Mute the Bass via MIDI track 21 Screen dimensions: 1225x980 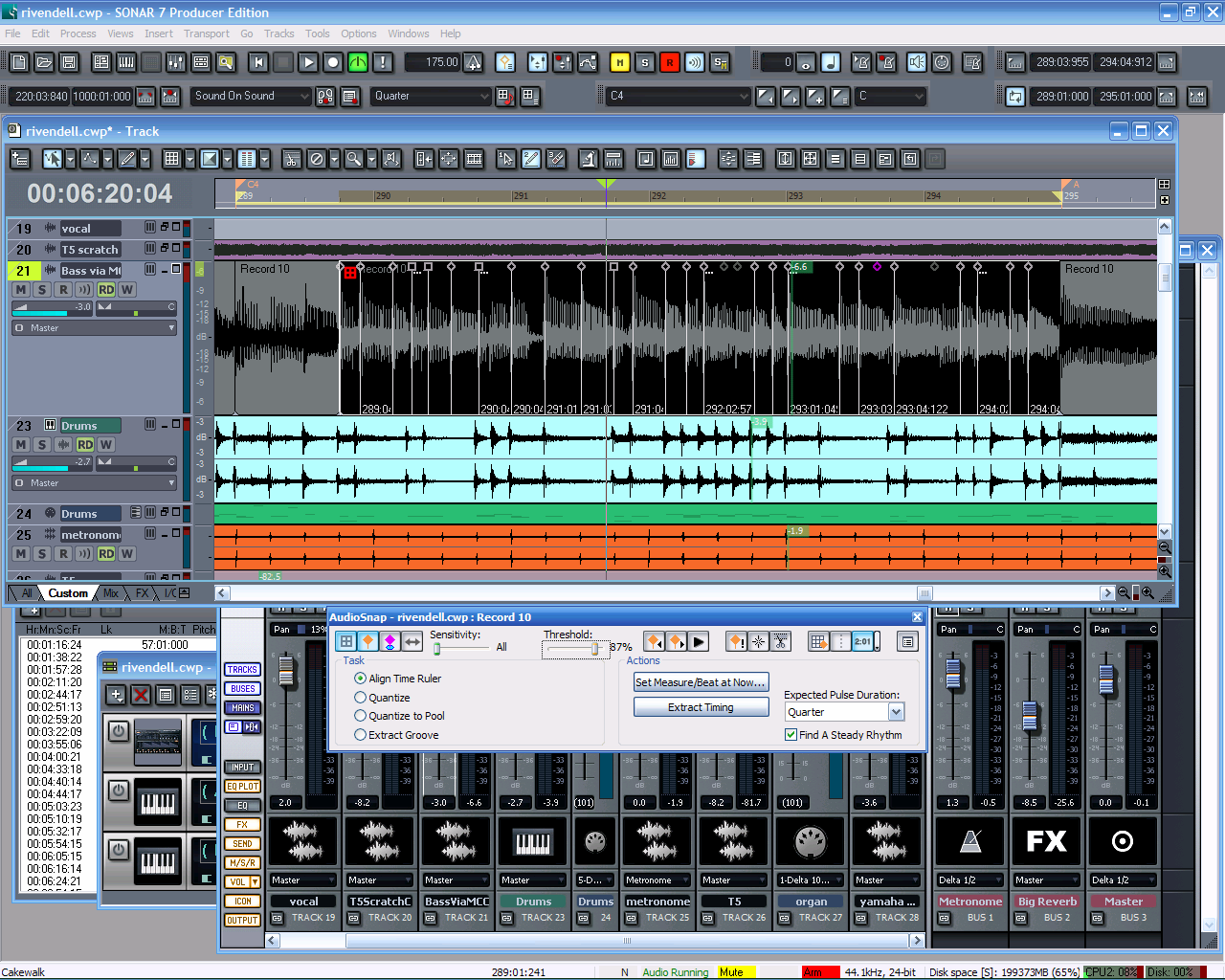click(20, 290)
